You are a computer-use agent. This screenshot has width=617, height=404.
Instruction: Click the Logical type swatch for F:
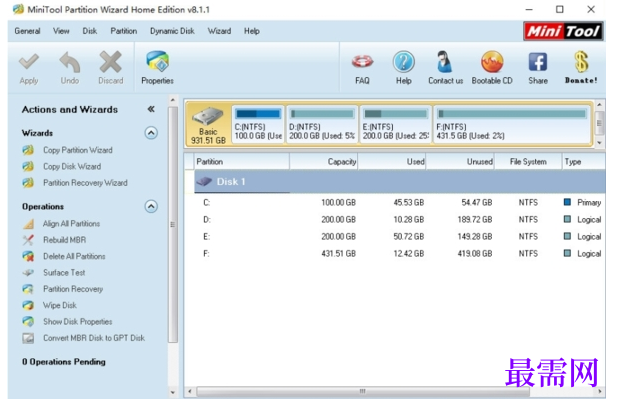point(567,253)
